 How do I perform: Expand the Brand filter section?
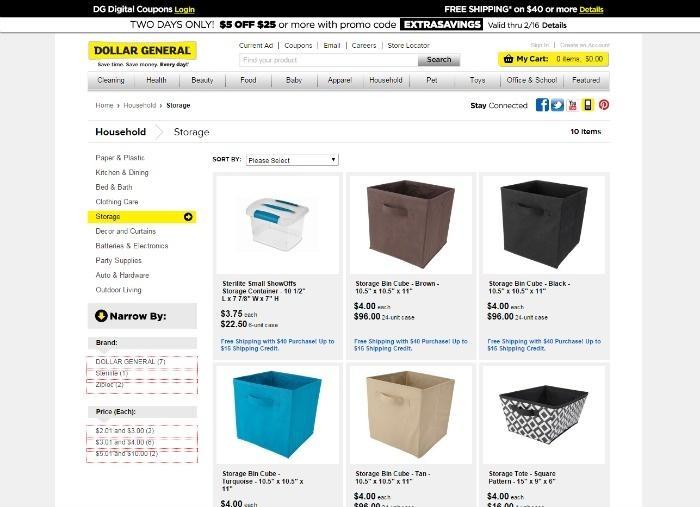142,343
